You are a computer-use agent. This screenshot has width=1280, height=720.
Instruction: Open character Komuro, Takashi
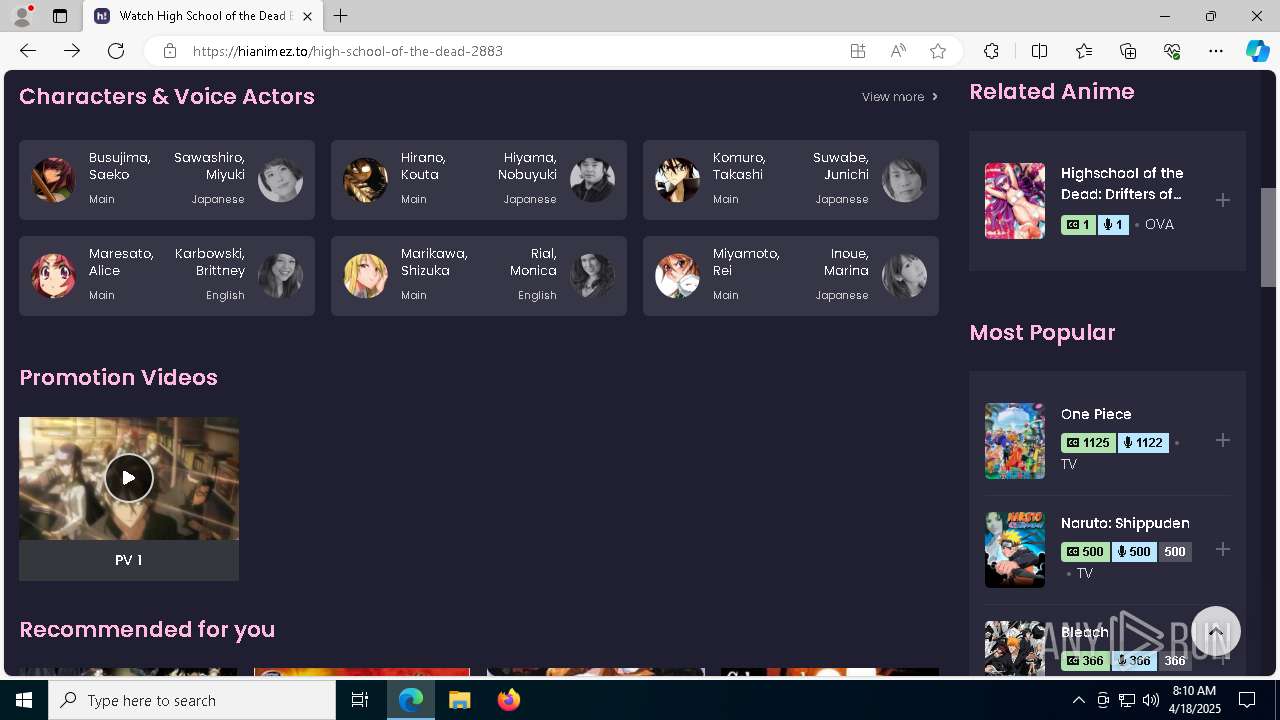(x=739, y=166)
